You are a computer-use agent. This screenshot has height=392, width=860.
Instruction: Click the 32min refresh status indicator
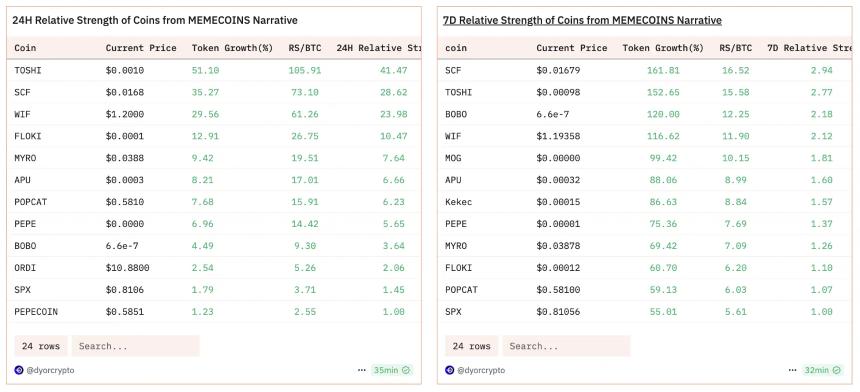point(822,370)
